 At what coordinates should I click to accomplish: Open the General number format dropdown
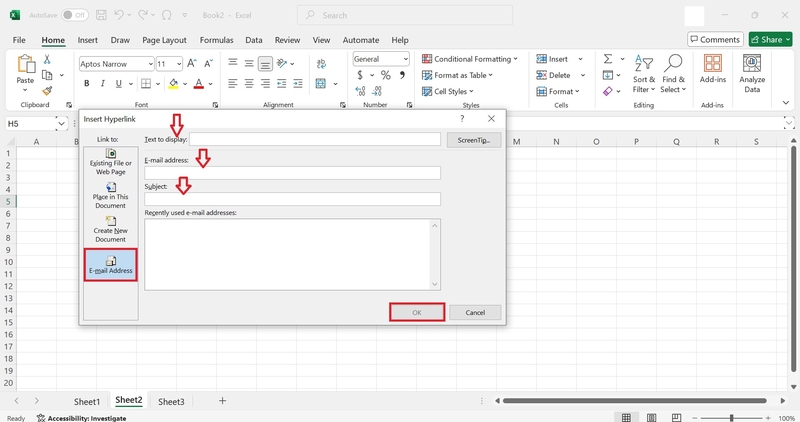click(406, 59)
